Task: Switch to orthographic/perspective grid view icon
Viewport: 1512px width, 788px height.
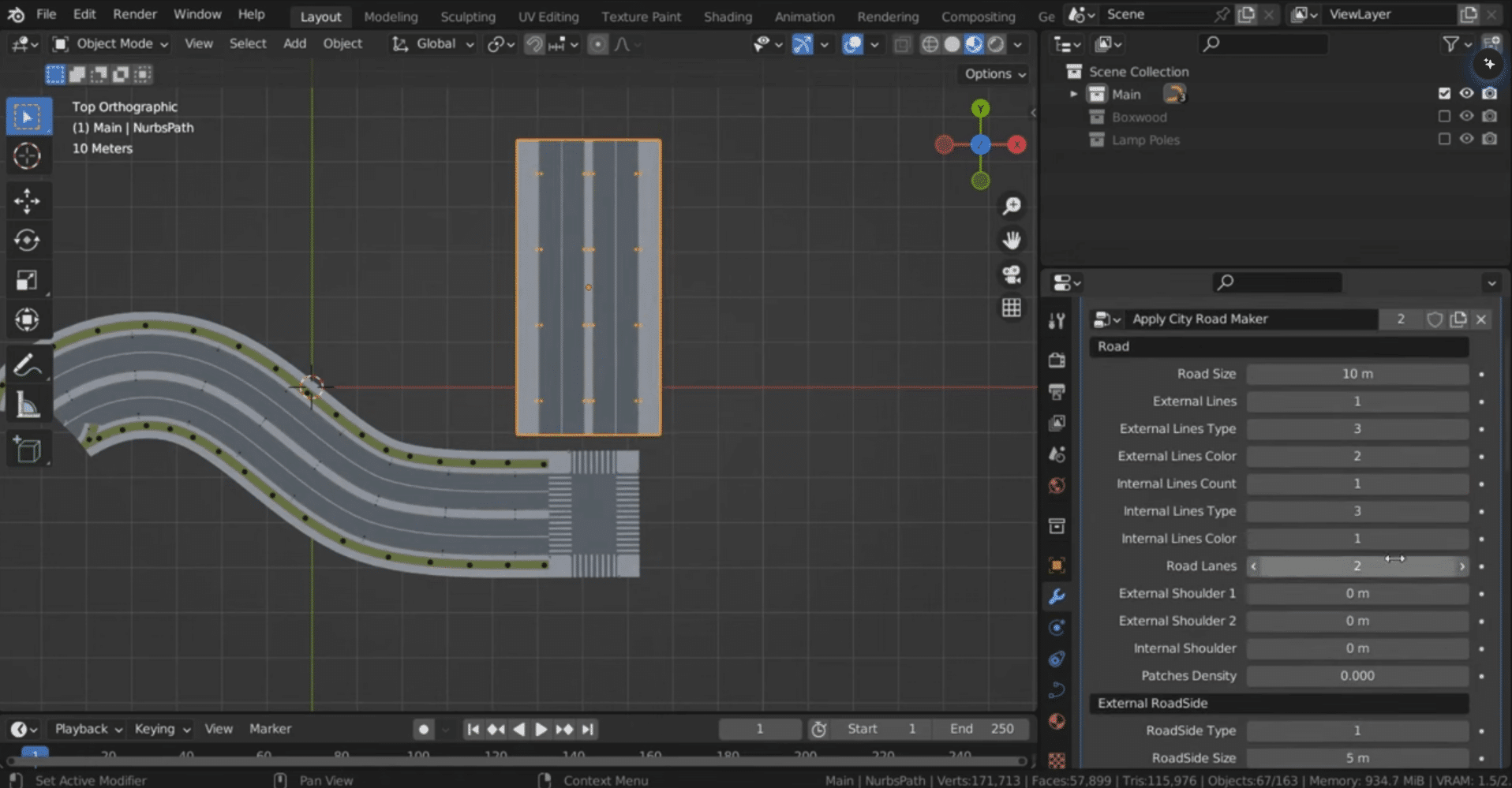Action: (1012, 308)
